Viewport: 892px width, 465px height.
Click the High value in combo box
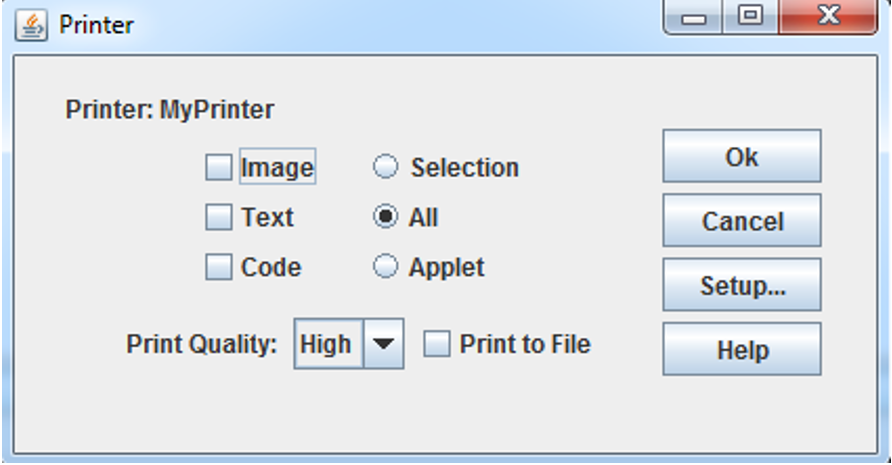[328, 344]
